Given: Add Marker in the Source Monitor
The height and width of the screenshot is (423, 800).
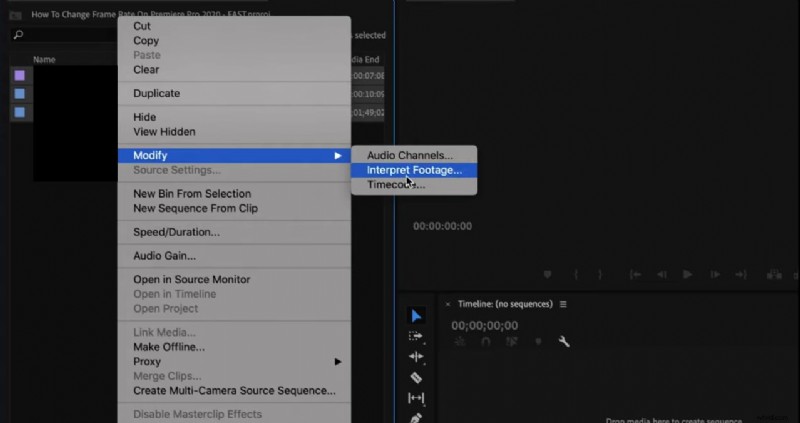Looking at the screenshot, I should 547,275.
